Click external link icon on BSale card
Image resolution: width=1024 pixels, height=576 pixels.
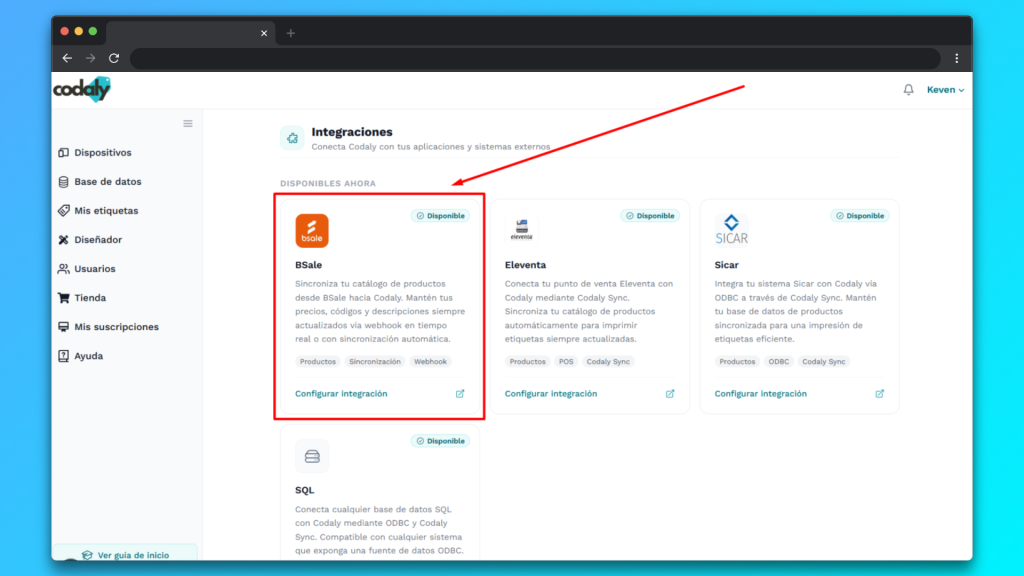pyautogui.click(x=460, y=394)
